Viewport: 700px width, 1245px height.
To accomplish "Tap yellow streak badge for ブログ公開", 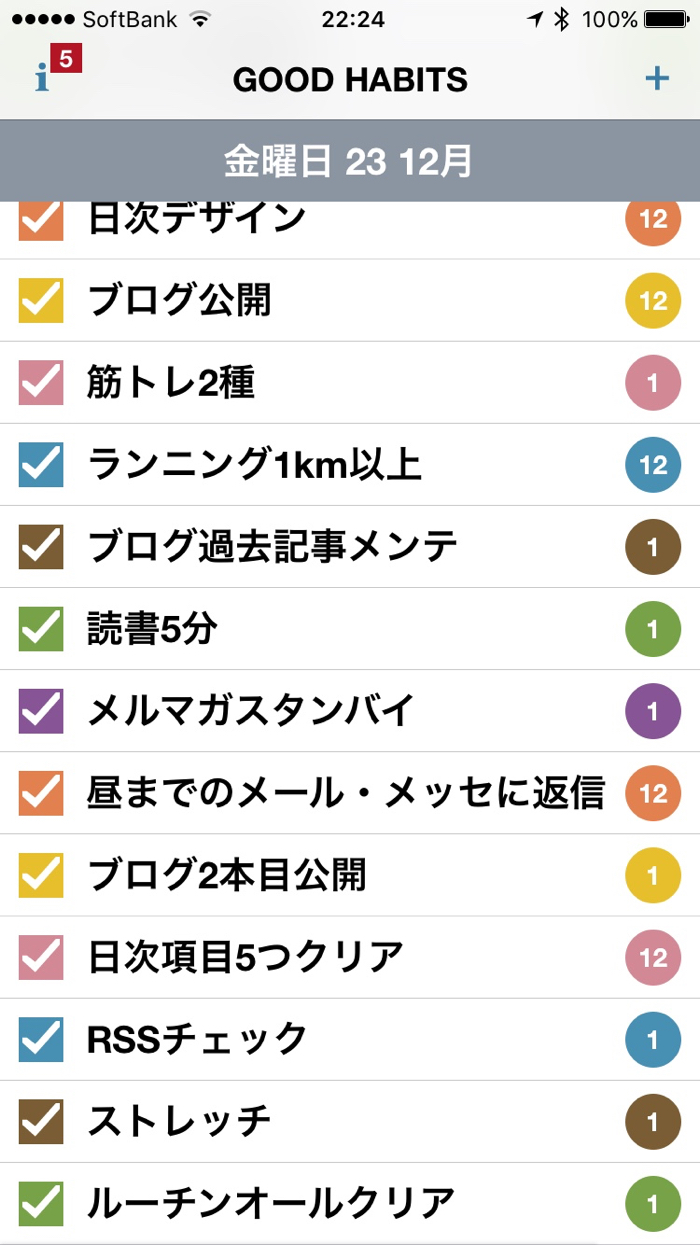I will coord(653,301).
